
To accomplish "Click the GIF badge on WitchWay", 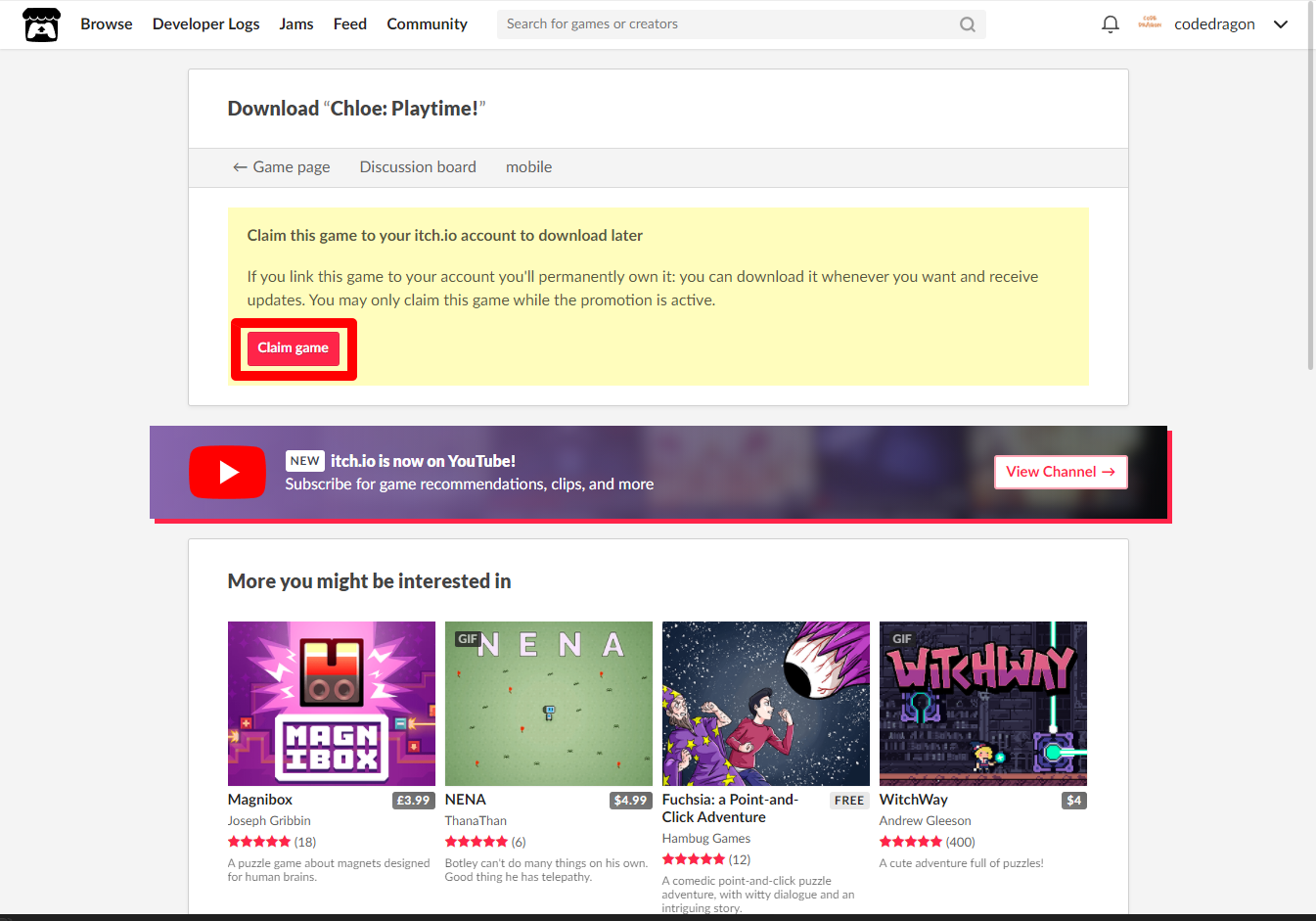I will (902, 639).
